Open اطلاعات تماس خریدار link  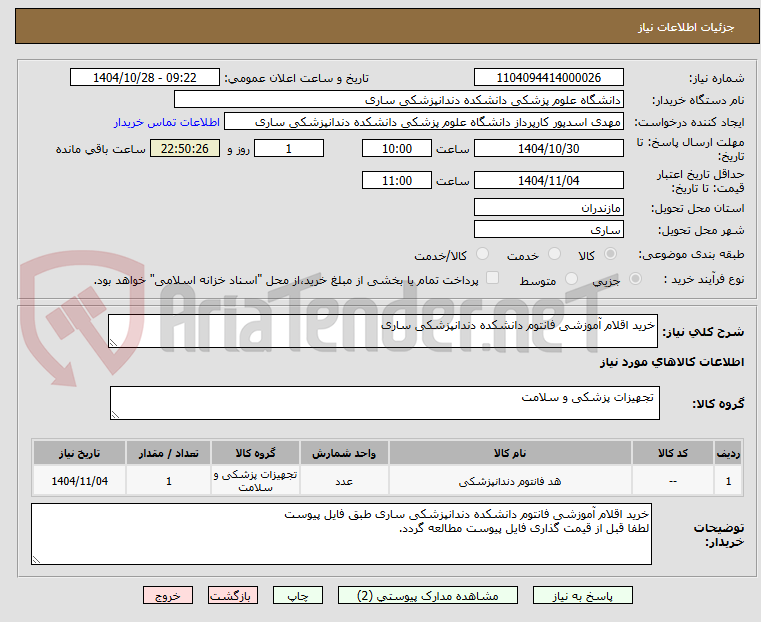click(x=167, y=122)
